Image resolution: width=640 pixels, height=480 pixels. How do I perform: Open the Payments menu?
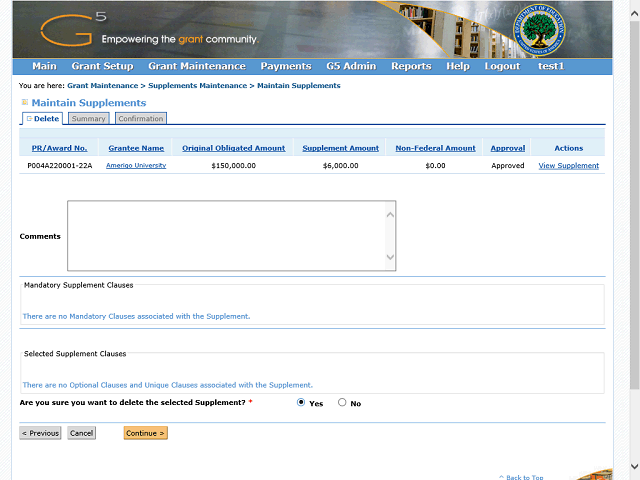coord(286,66)
